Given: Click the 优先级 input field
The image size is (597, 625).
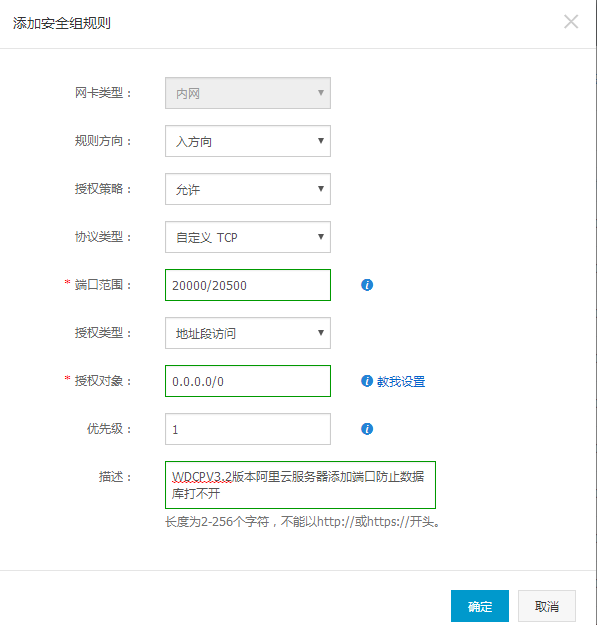Looking at the screenshot, I should [248, 429].
